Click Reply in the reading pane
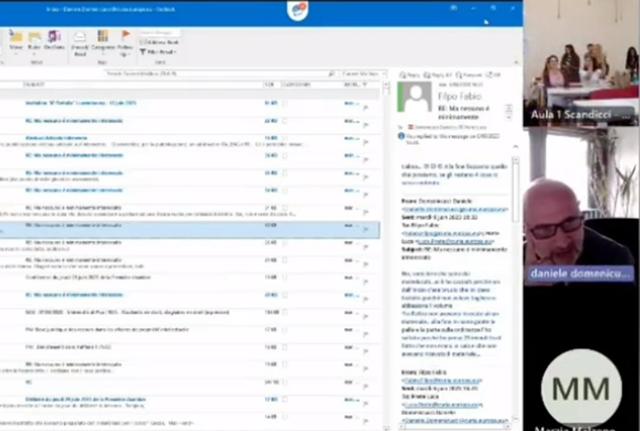Image resolution: width=640 pixels, height=431 pixels. click(x=410, y=75)
